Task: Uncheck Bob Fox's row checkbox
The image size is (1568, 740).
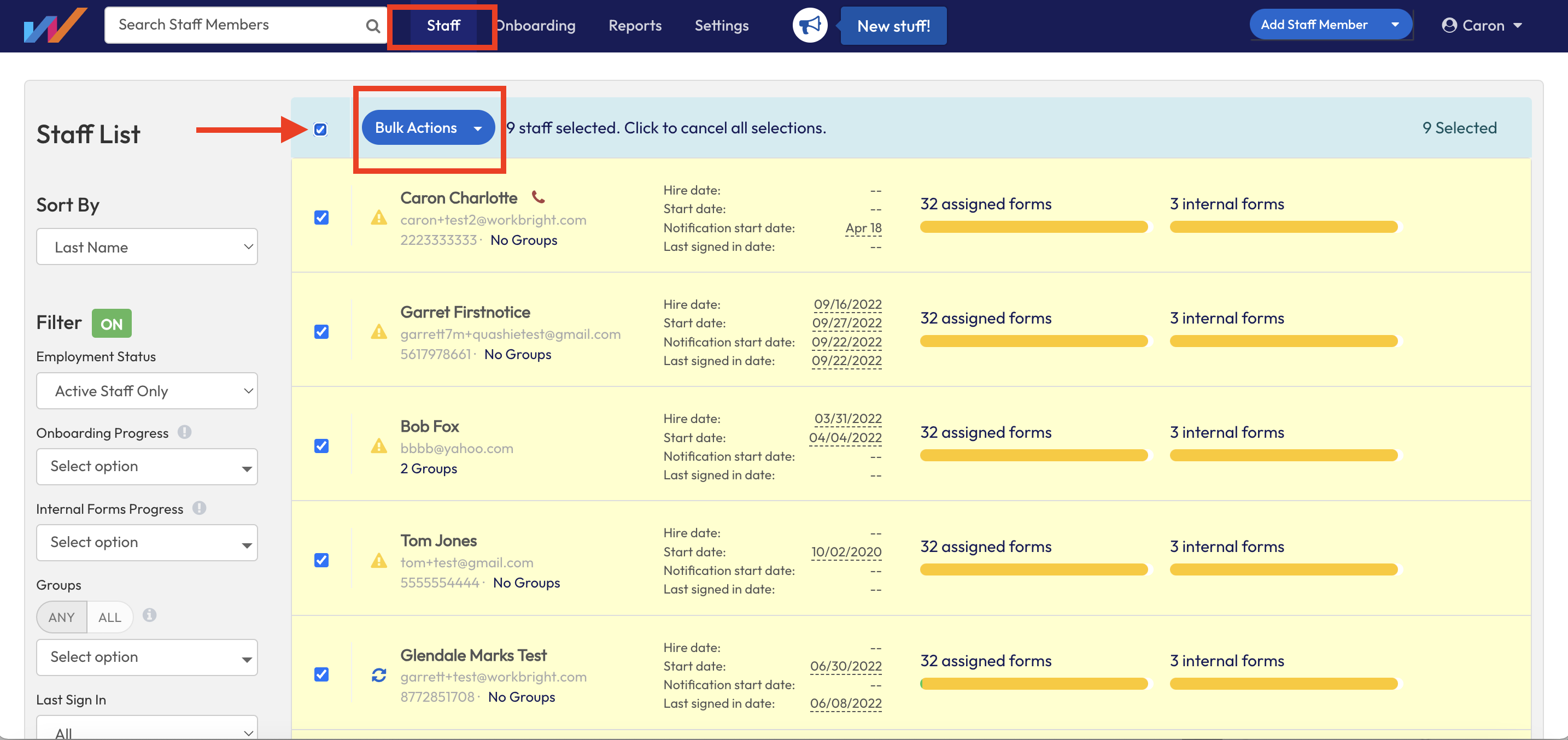Action: point(321,446)
